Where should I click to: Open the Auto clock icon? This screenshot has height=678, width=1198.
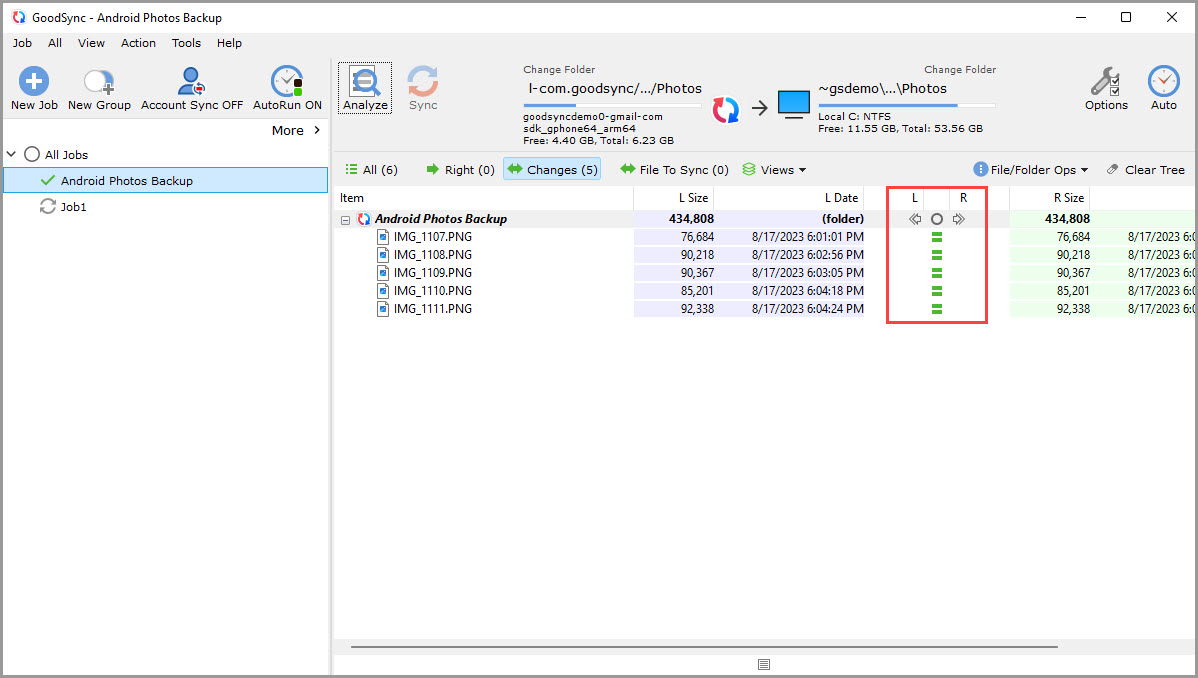pos(1163,81)
